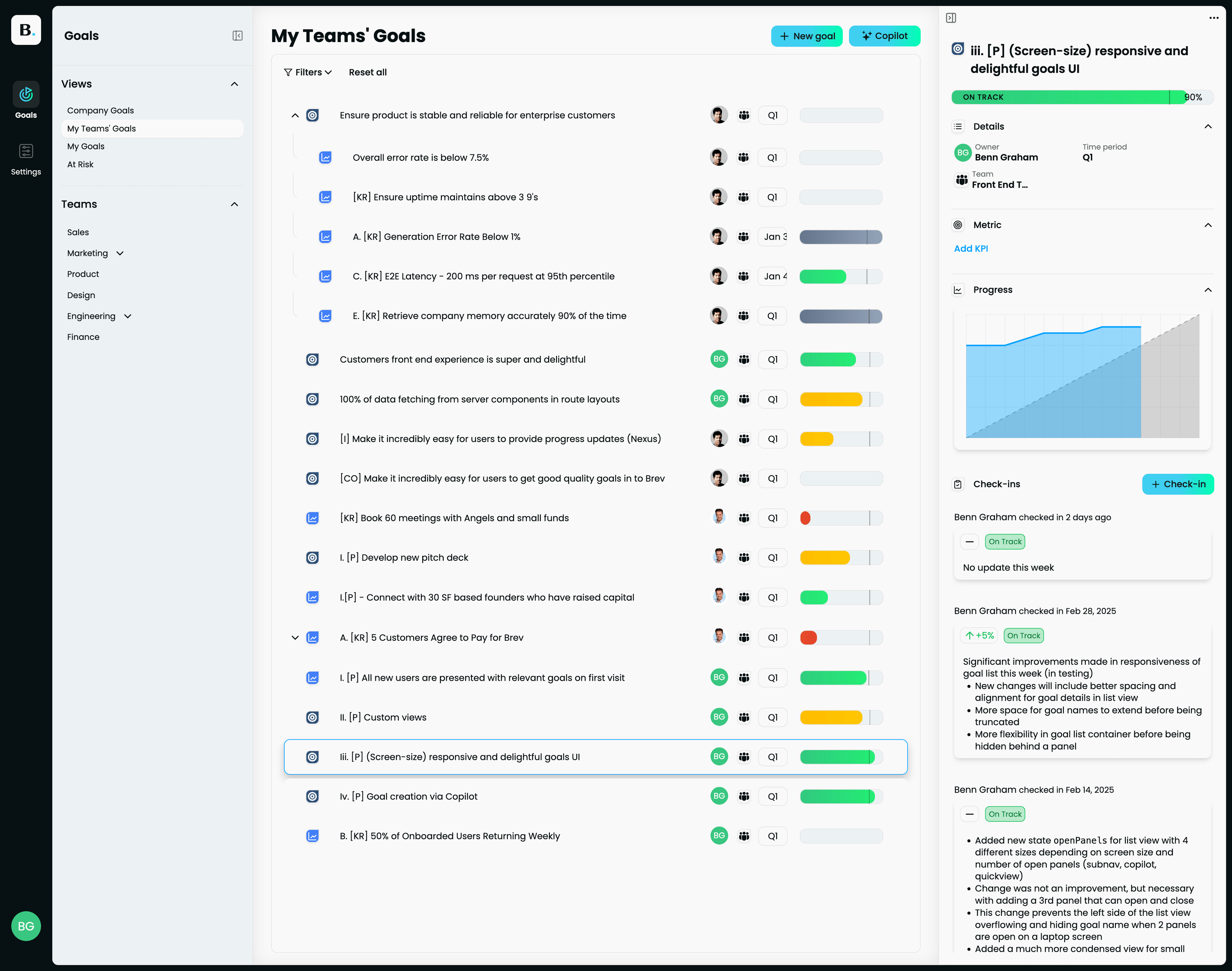
Task: Click progress bar on Connect with 30 SF founders
Action: [842, 597]
